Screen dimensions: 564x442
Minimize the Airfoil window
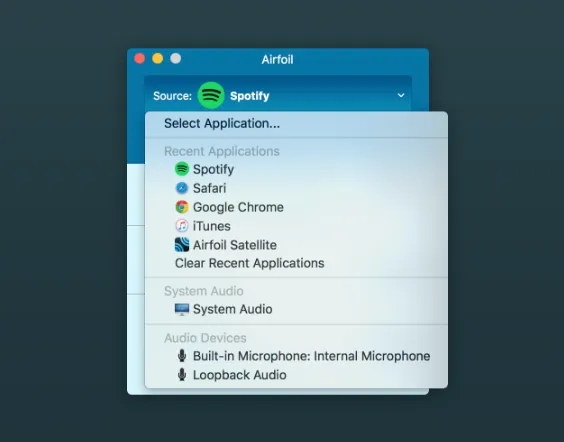click(158, 58)
